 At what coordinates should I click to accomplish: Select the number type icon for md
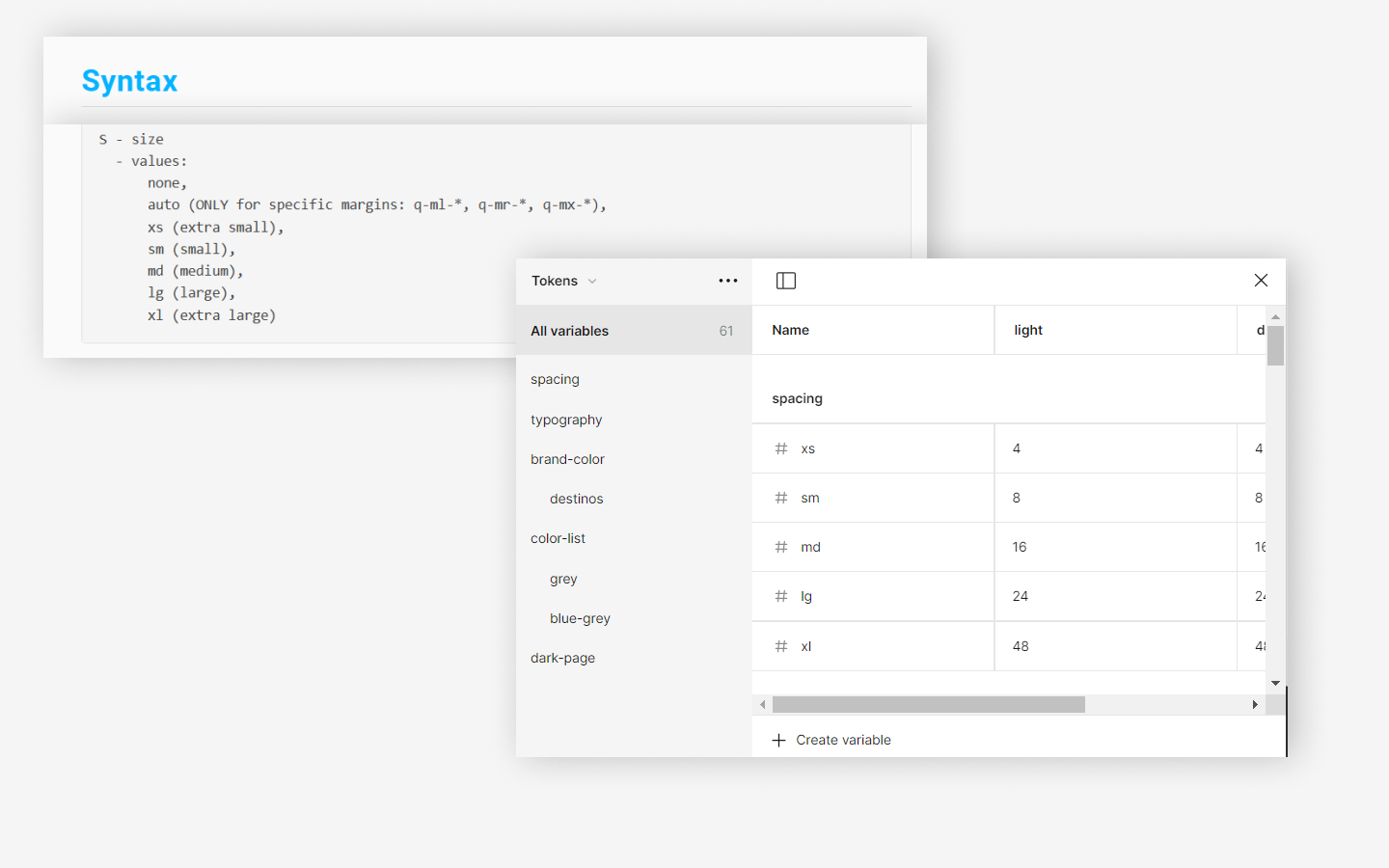coord(780,547)
